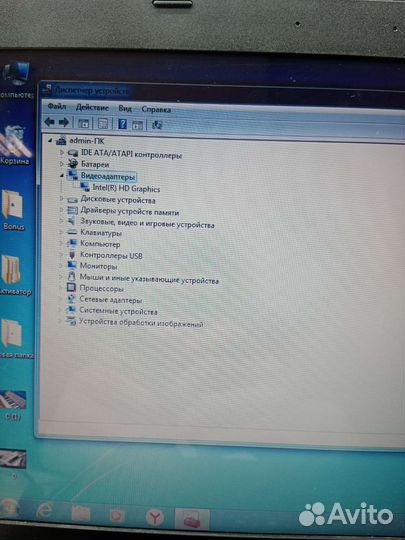Collapse the admin-ПК root node

tap(50, 140)
